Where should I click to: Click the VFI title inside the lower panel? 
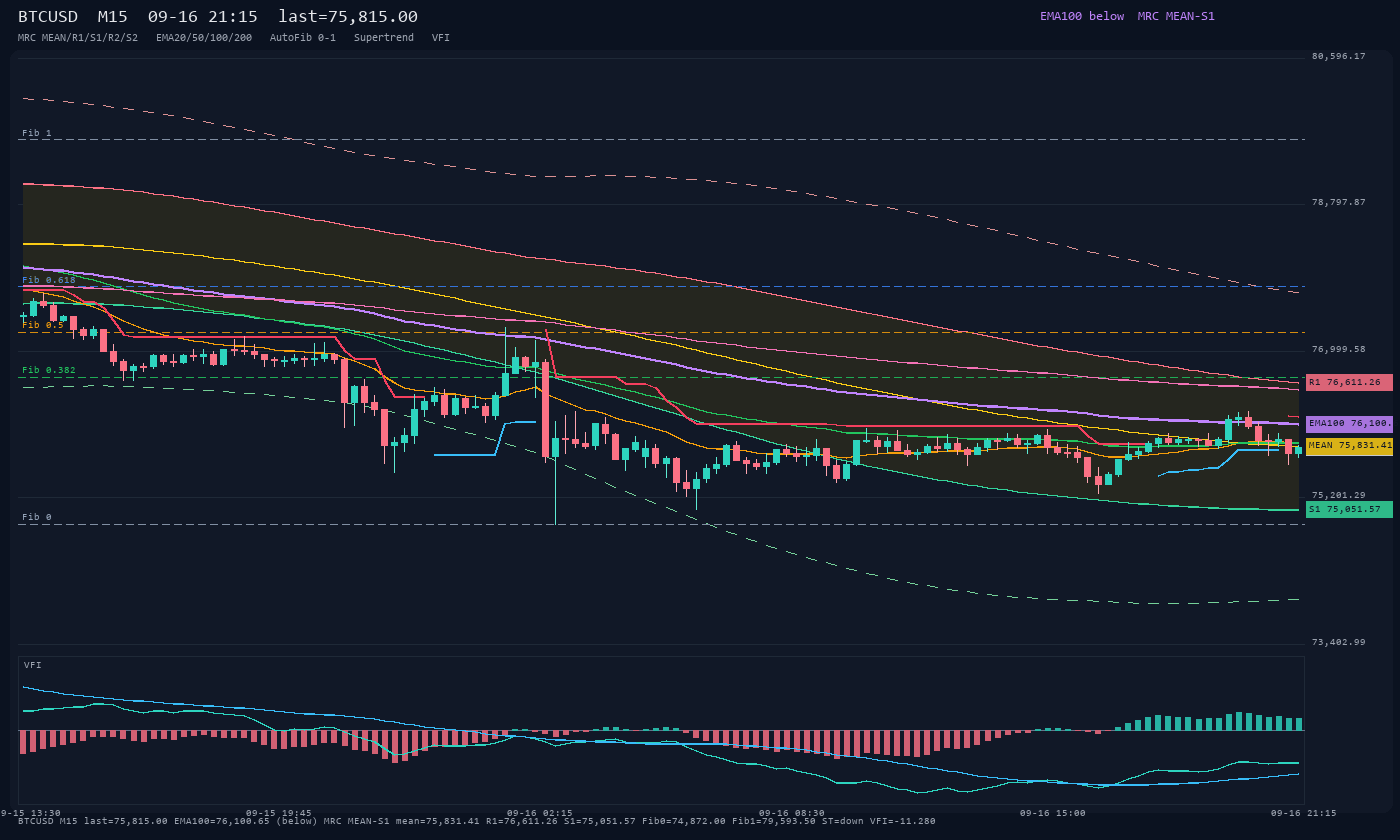(33, 665)
